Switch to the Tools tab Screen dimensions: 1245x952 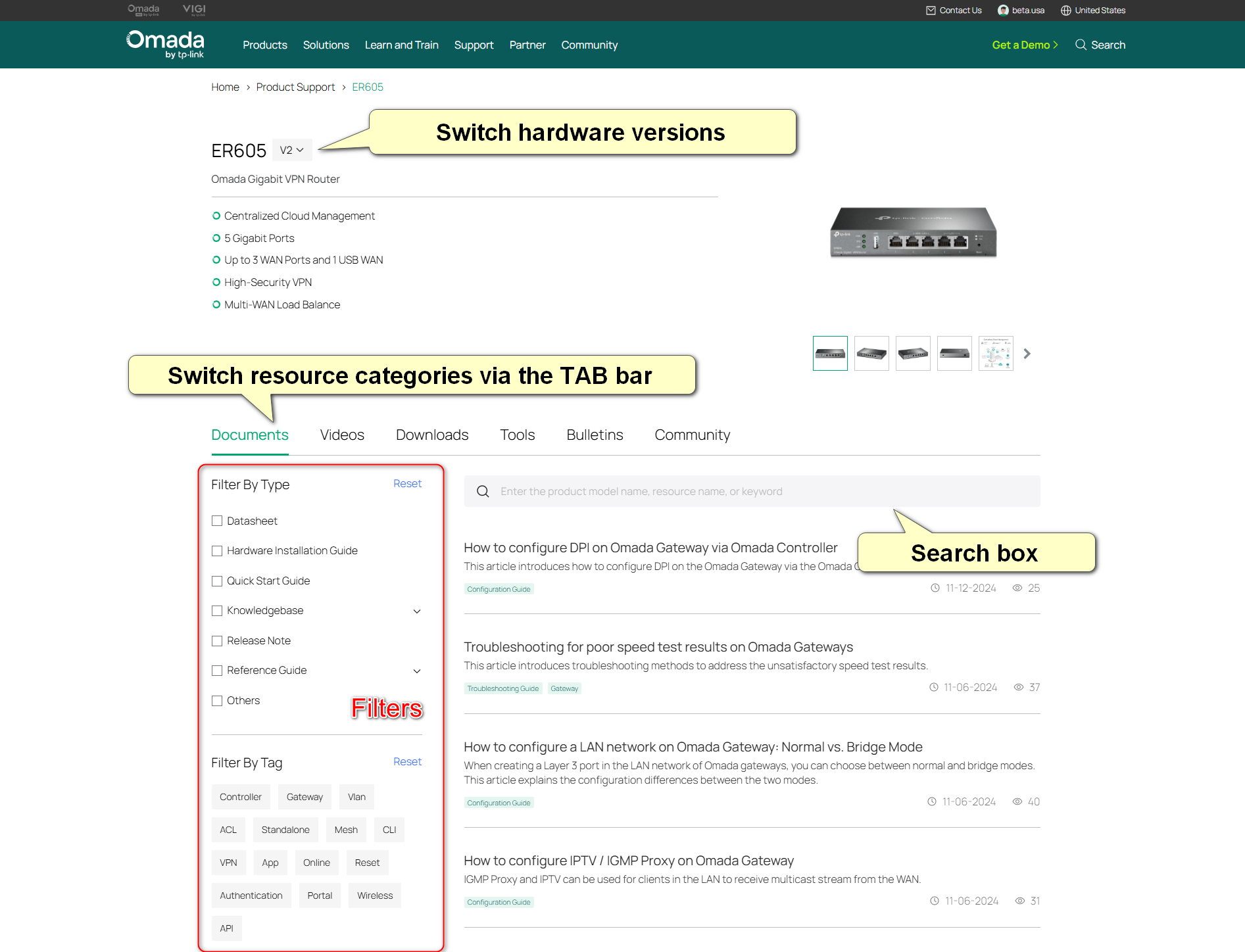[518, 435]
